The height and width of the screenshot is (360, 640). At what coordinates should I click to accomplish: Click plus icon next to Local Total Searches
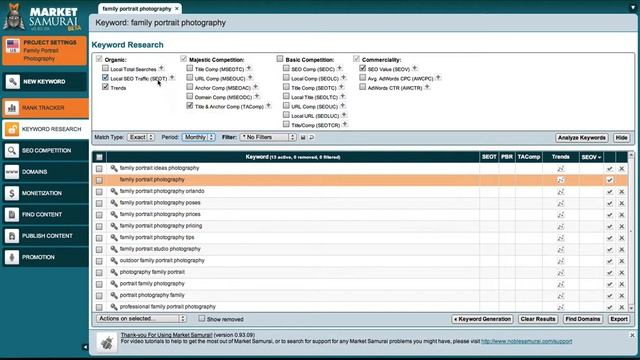(x=162, y=68)
